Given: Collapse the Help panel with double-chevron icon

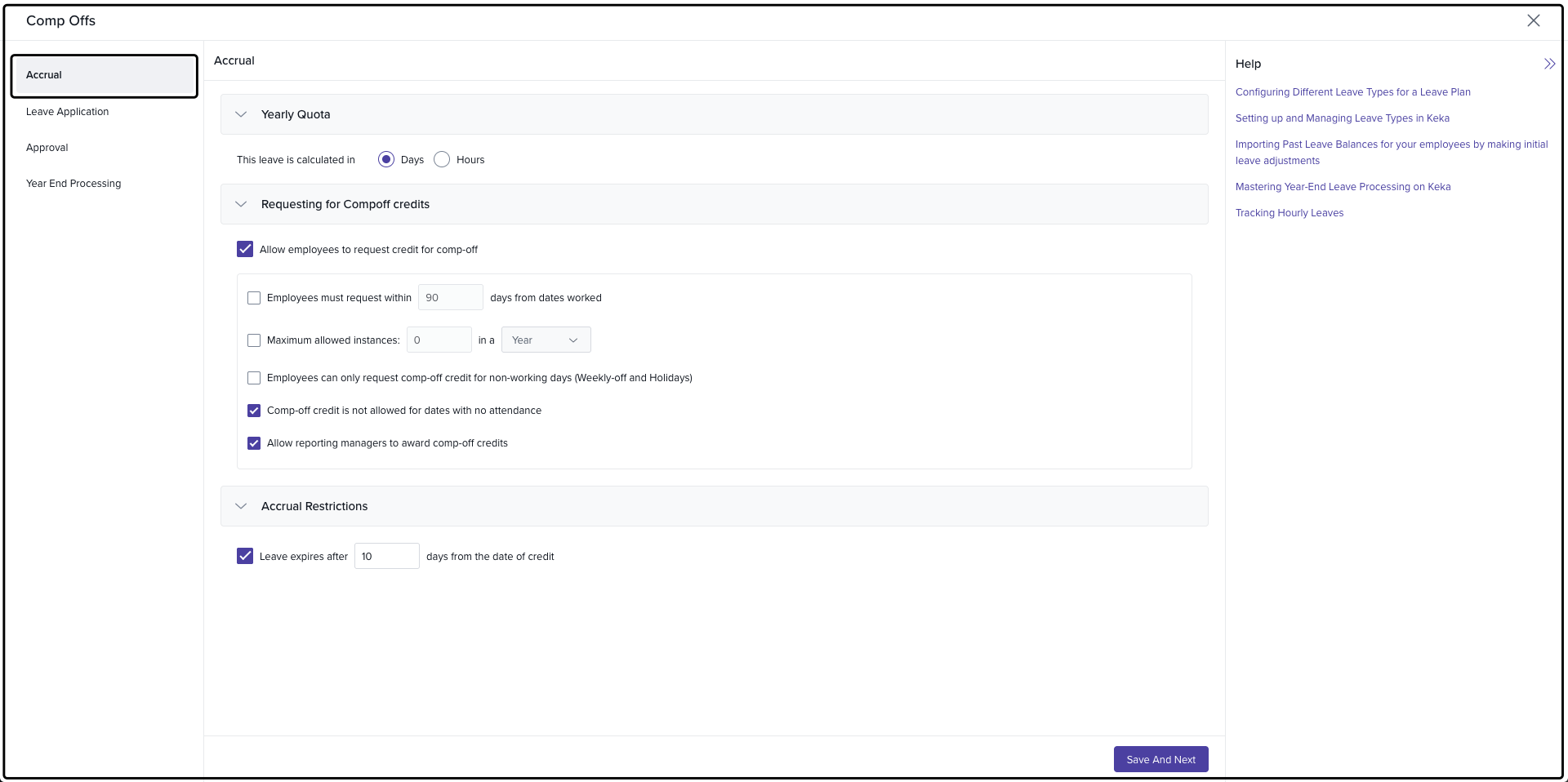Looking at the screenshot, I should 1549,64.
